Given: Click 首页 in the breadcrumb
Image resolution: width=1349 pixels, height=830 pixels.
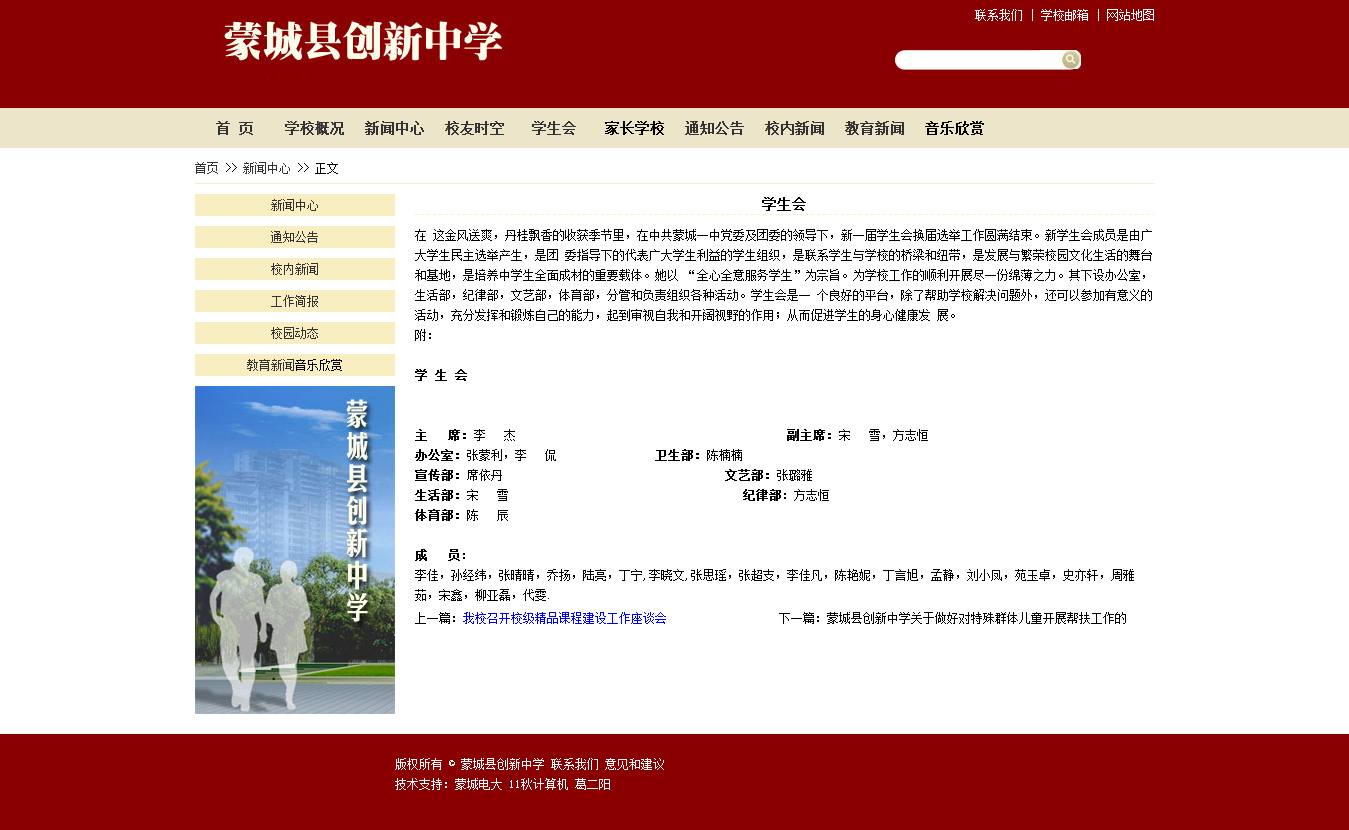Looking at the screenshot, I should [x=207, y=168].
